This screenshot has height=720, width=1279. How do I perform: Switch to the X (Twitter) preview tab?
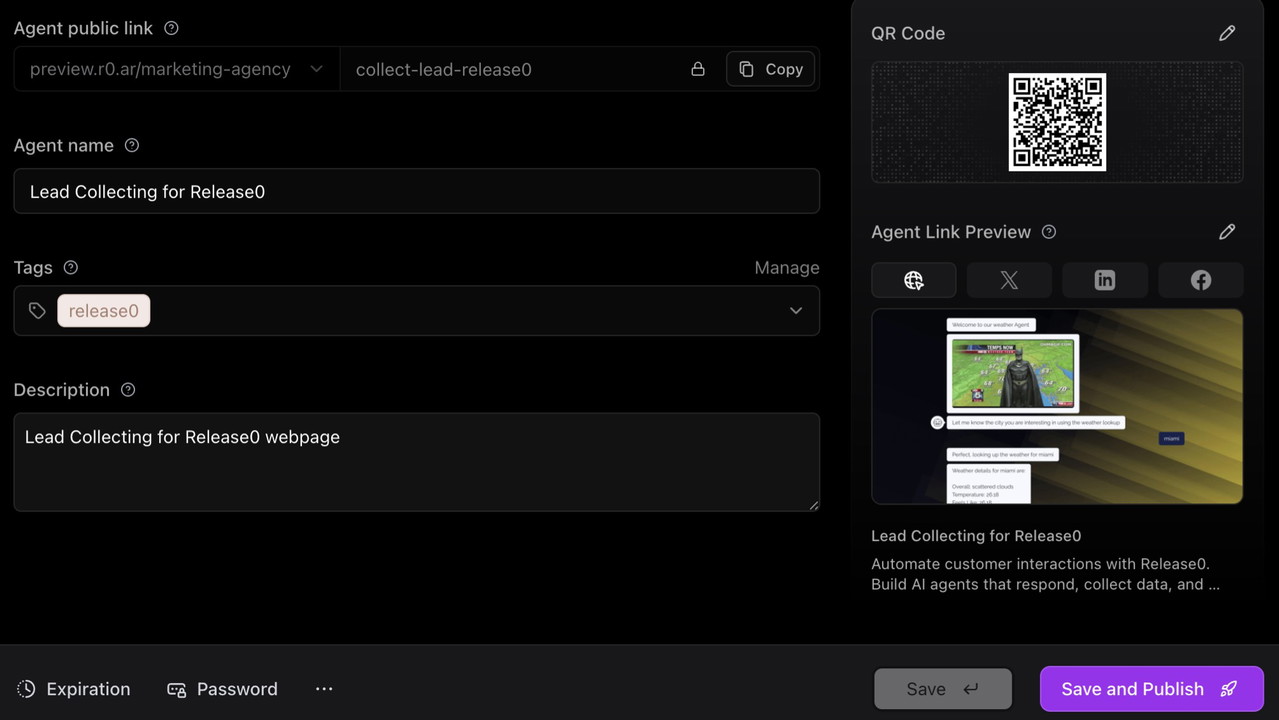[1009, 280]
